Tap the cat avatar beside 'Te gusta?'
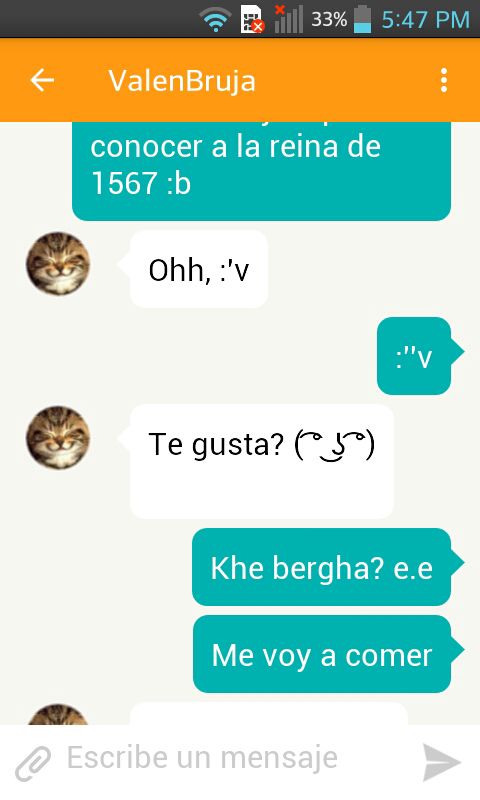Image resolution: width=480 pixels, height=800 pixels. (58, 437)
